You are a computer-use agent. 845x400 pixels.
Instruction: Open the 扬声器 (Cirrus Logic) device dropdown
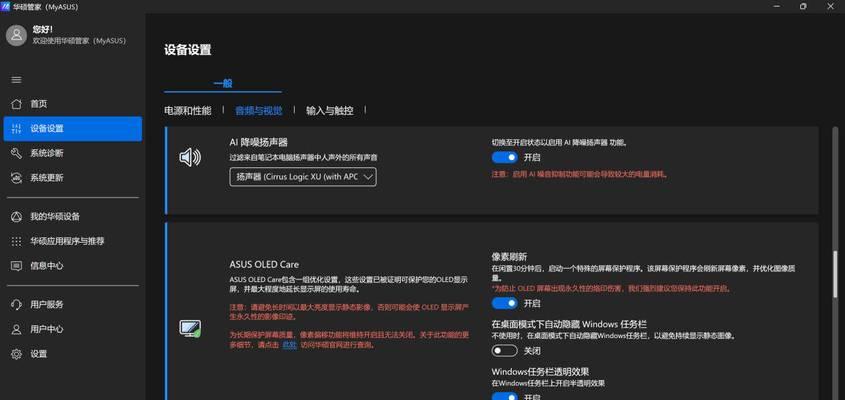click(x=303, y=177)
